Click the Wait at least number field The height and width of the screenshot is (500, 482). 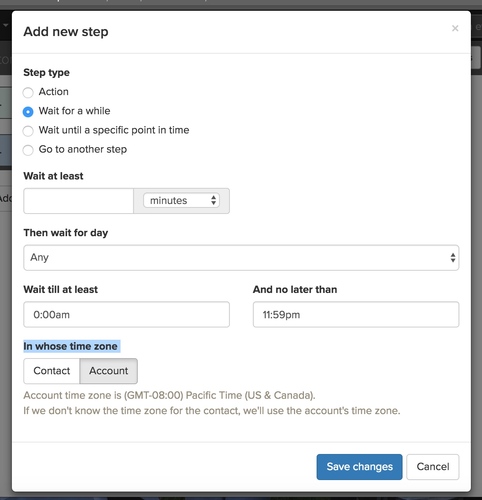coord(79,201)
